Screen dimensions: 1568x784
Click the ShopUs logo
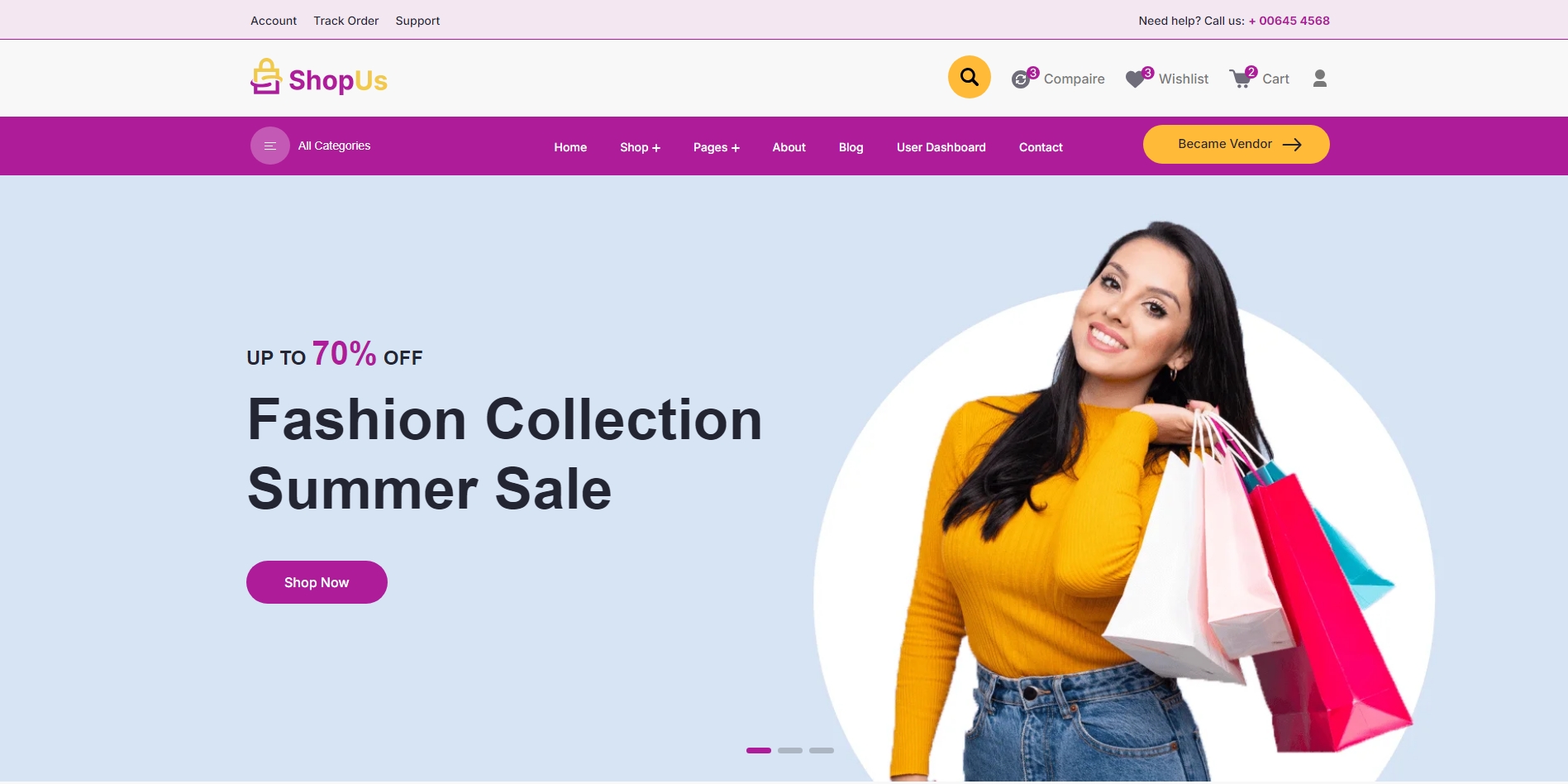coord(319,78)
